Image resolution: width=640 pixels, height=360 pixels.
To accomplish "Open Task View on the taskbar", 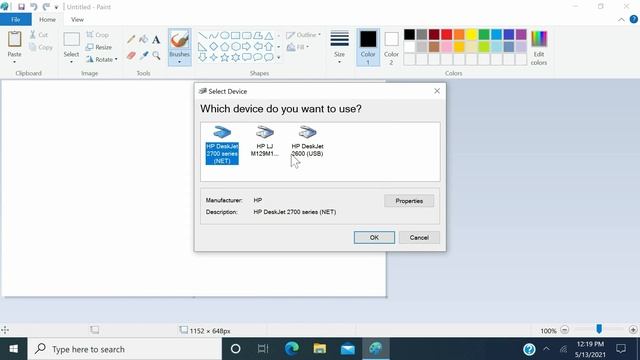I will [x=263, y=349].
